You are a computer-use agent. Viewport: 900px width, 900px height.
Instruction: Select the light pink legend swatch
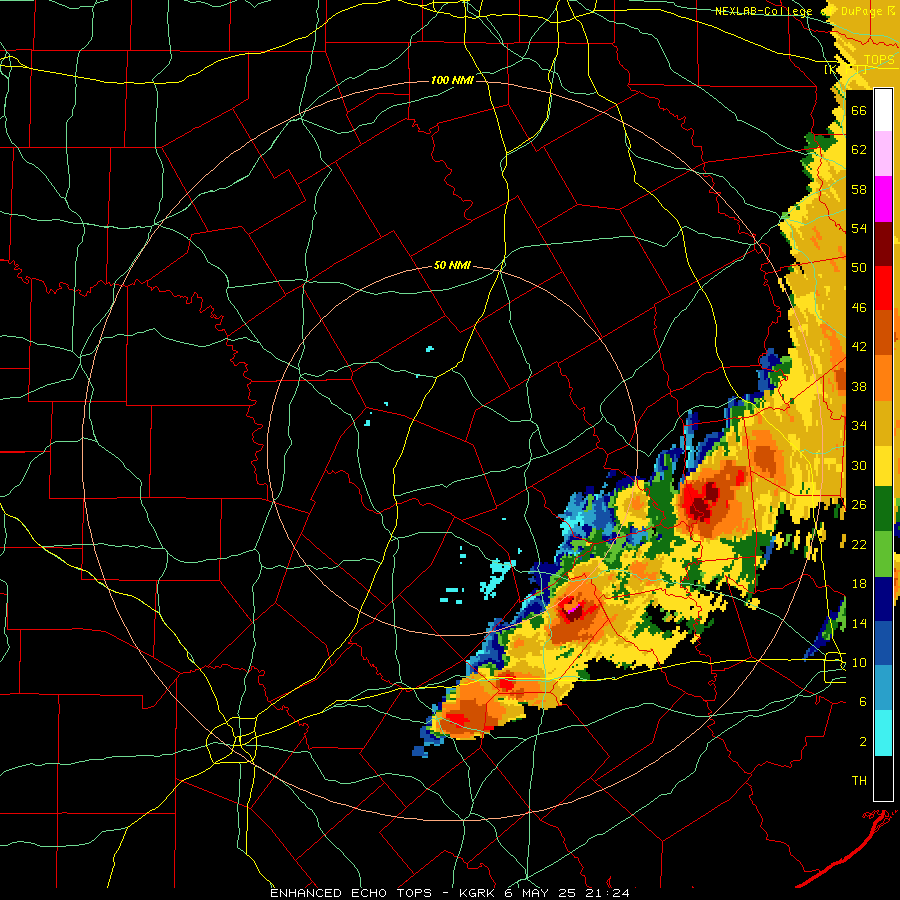[883, 154]
